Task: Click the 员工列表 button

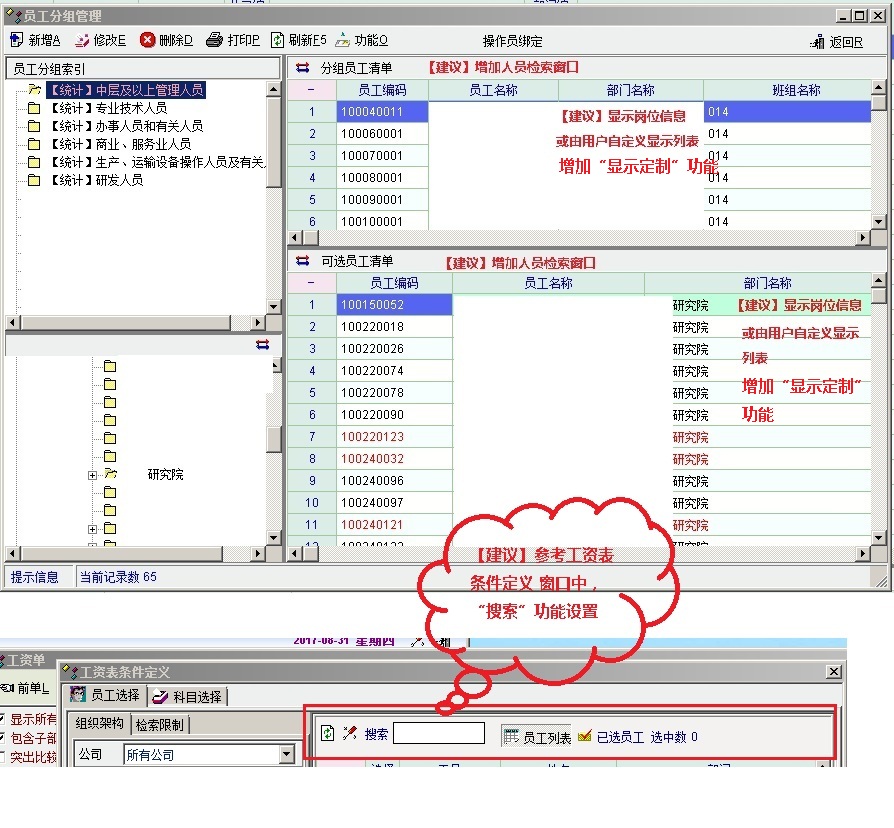Action: 537,737
